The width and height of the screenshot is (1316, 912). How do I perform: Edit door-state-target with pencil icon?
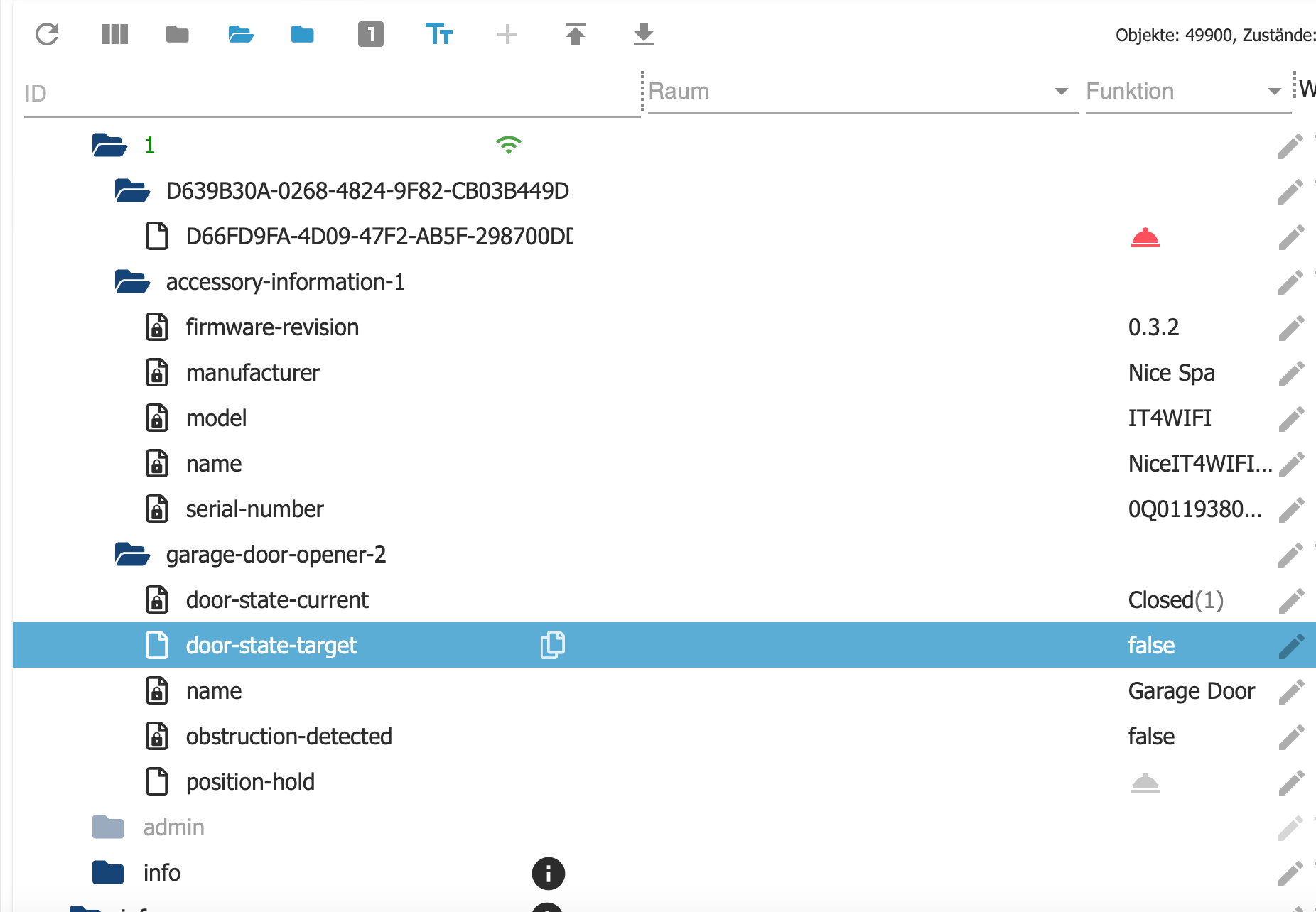[x=1290, y=646]
